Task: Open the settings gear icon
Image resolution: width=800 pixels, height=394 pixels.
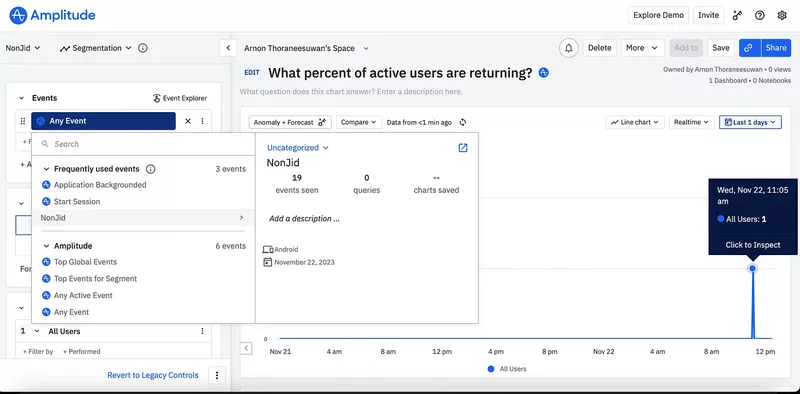Action: 782,15
